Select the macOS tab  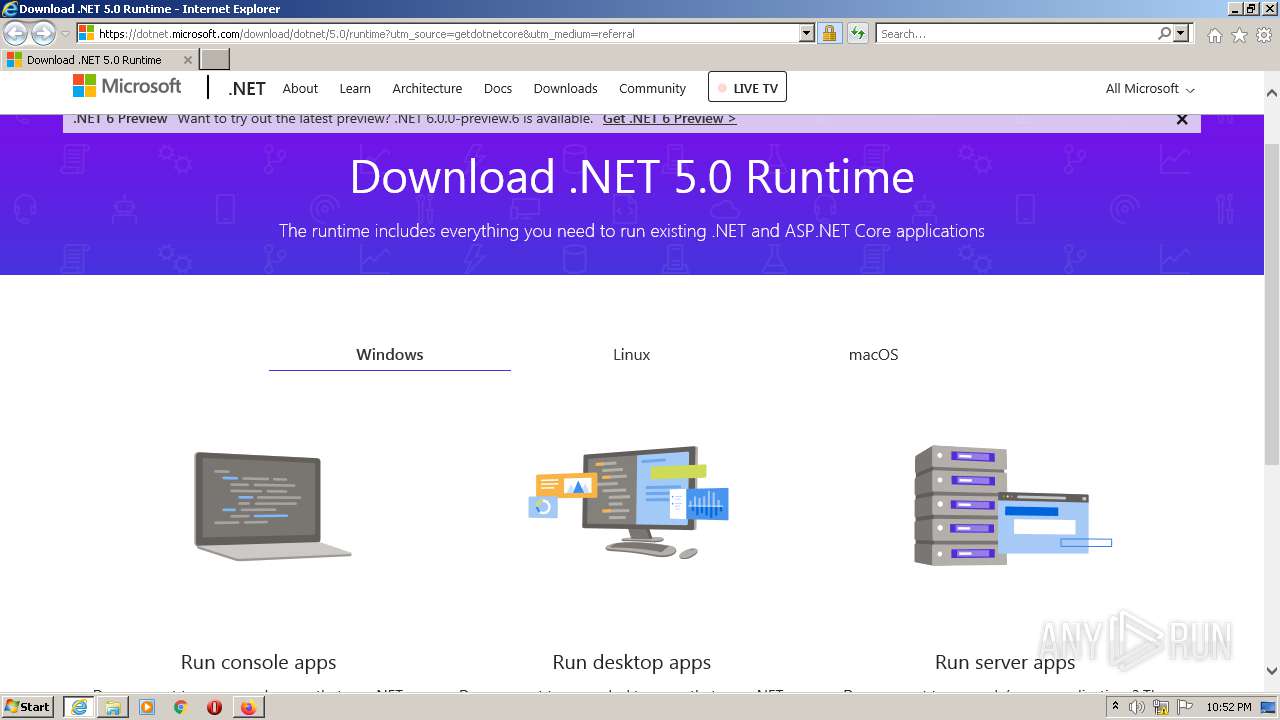click(873, 354)
